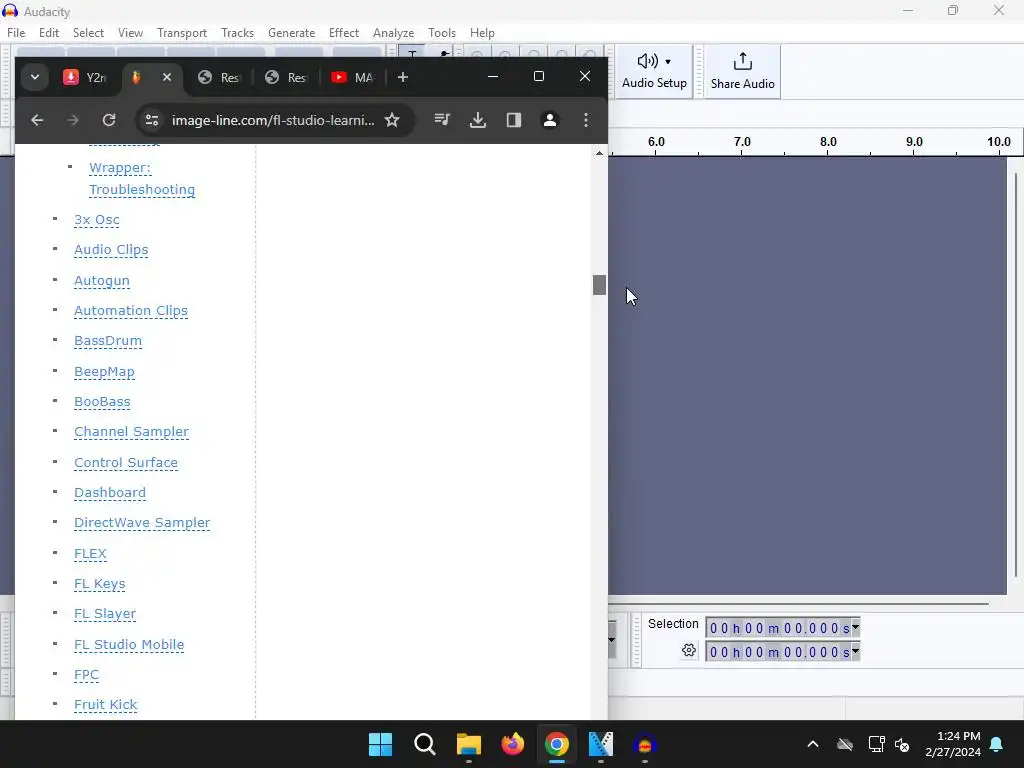Open Chrome three-dot menu
Screen dimensions: 1024x768
click(x=586, y=120)
